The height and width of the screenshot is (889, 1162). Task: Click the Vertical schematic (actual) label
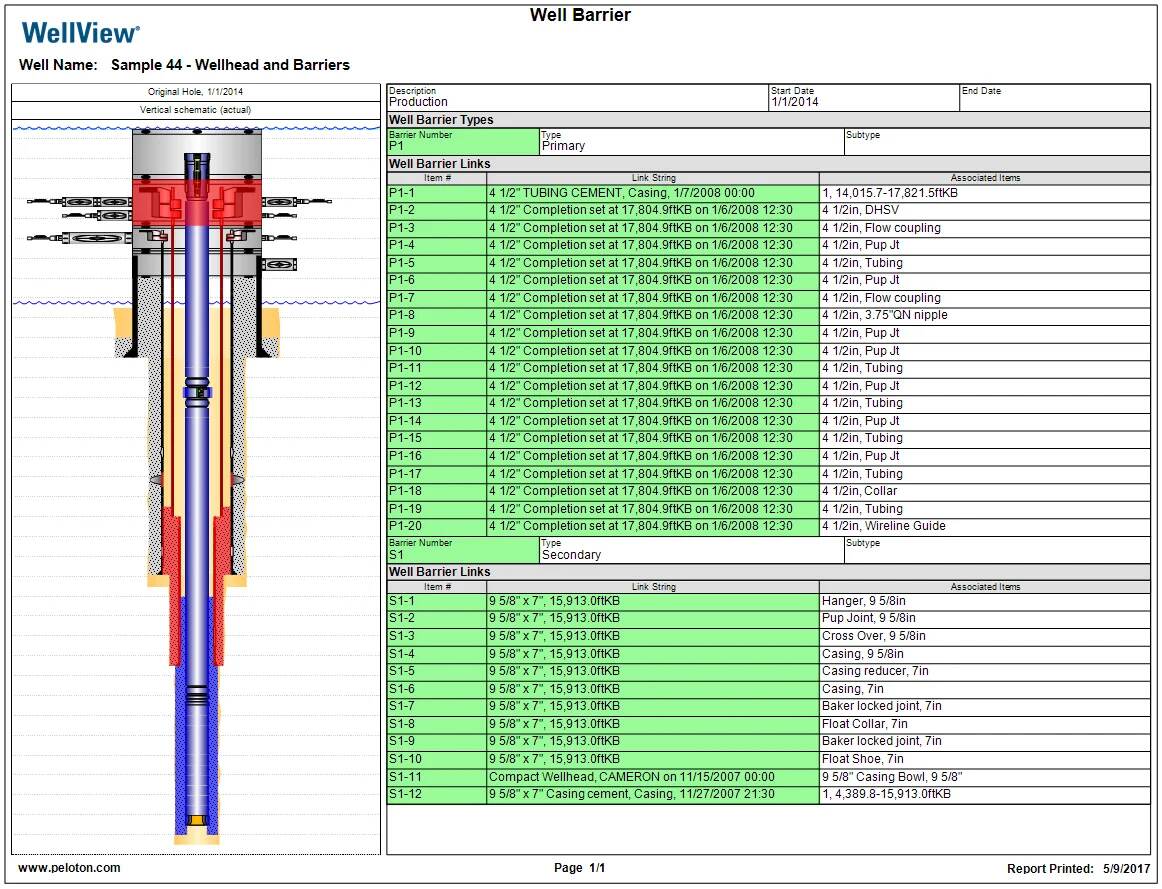196,108
